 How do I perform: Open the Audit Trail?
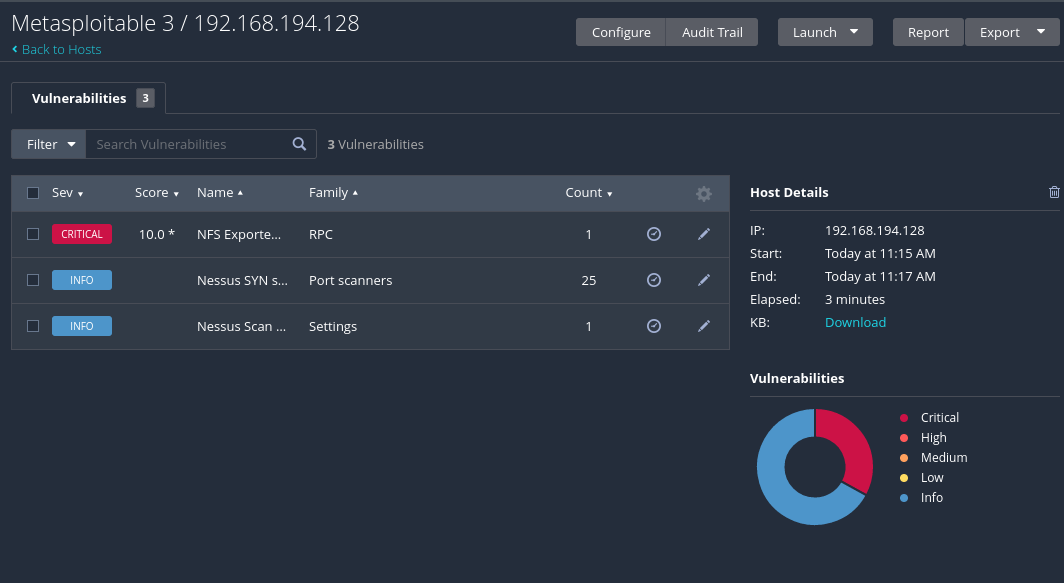(x=712, y=32)
